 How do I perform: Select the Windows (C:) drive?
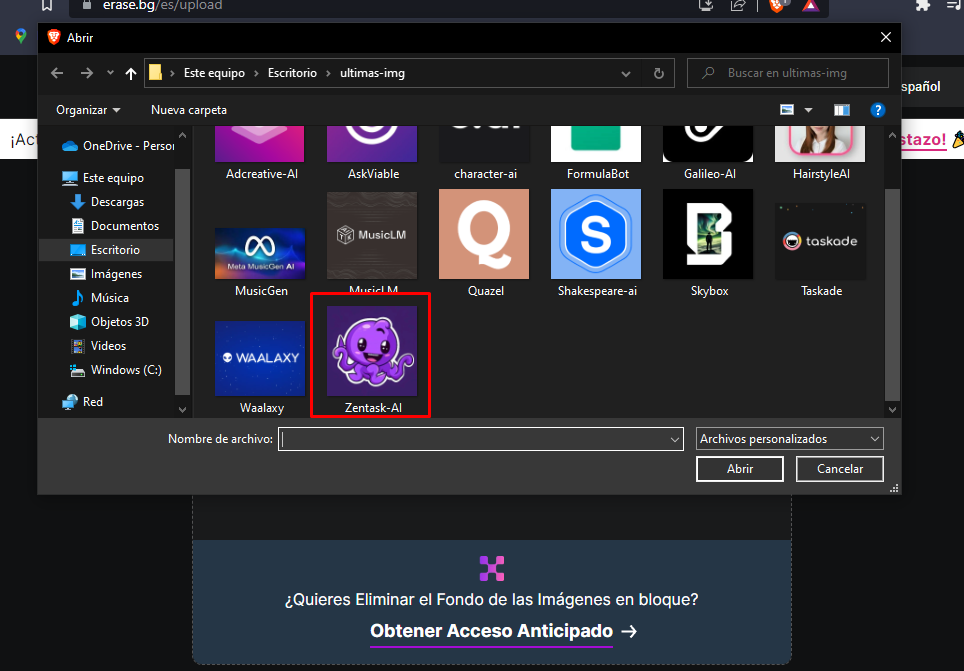pos(116,370)
